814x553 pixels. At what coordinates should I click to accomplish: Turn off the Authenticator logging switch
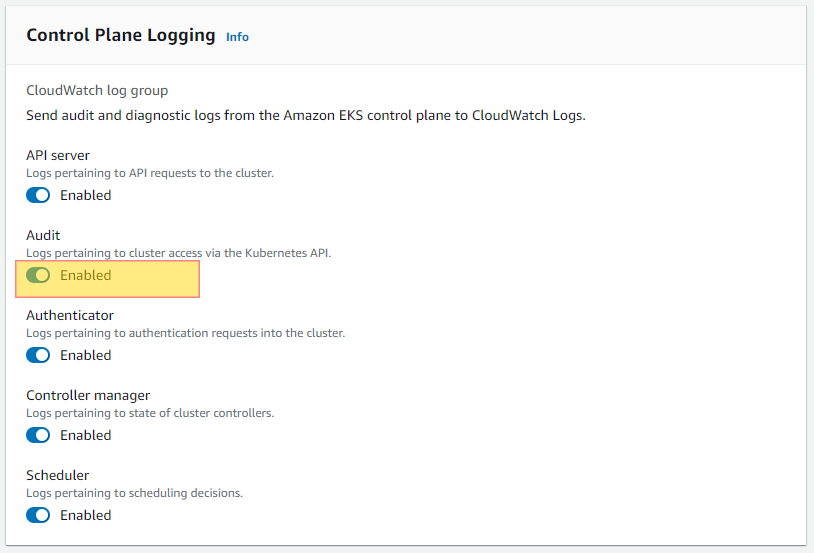click(38, 355)
